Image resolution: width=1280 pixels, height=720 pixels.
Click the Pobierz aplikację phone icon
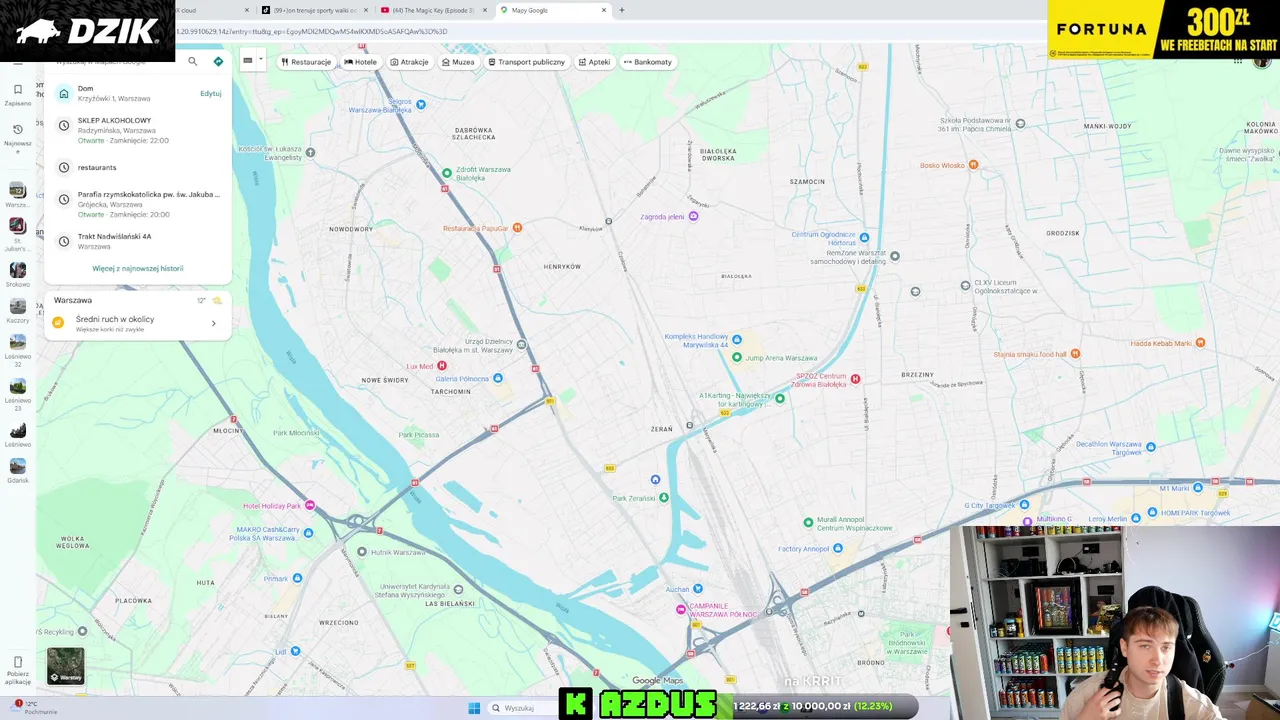point(17,662)
